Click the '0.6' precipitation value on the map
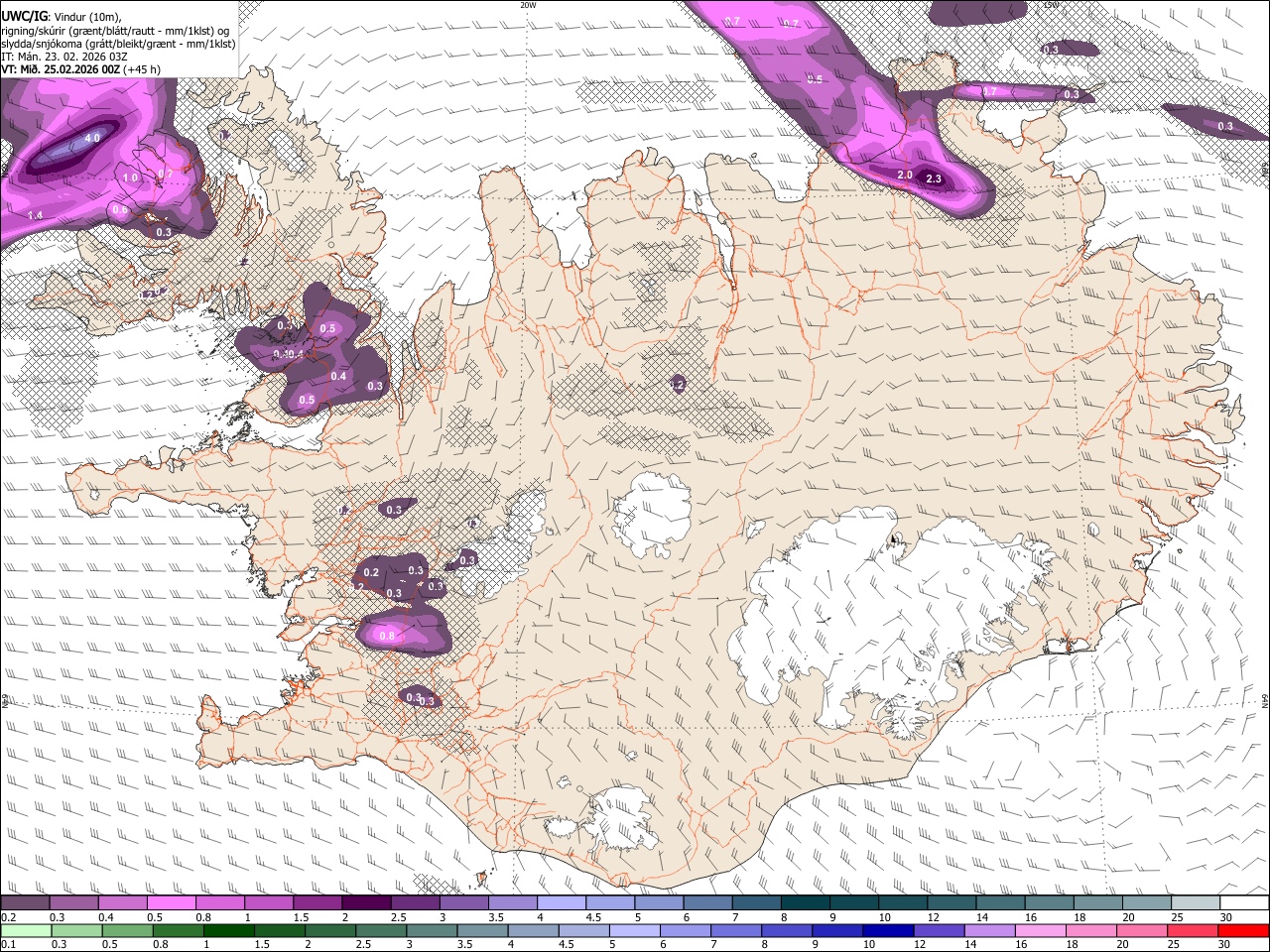The height and width of the screenshot is (952, 1270). click(x=120, y=209)
